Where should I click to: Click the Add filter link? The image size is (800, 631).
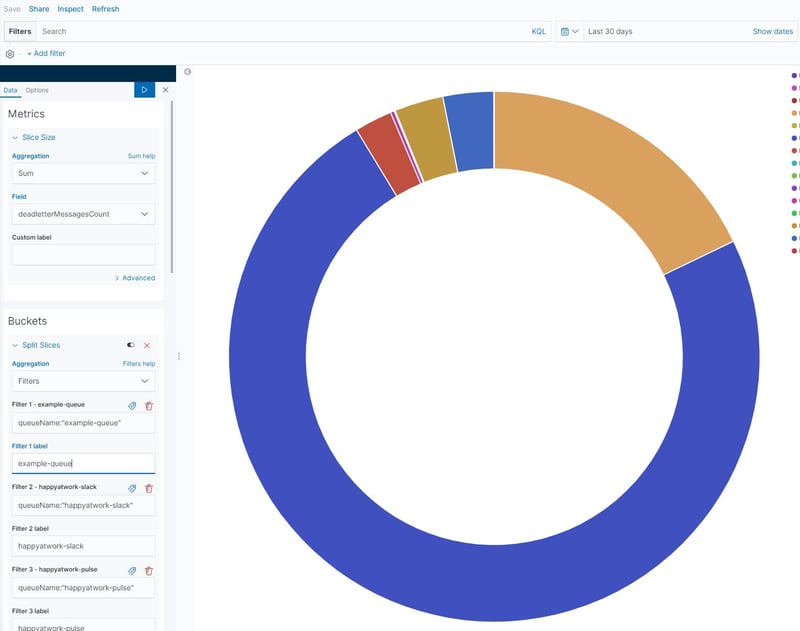49,52
